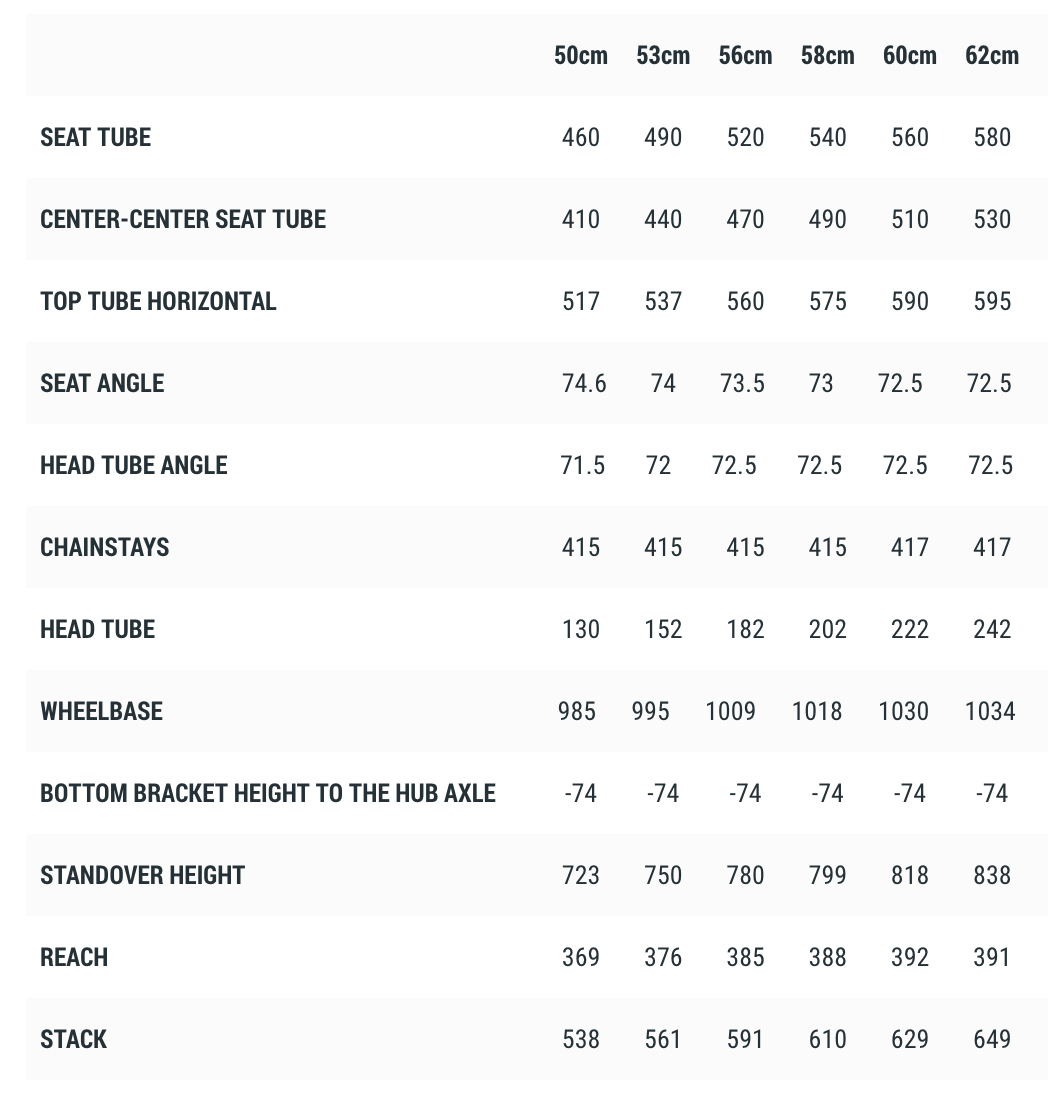Select the STANDOVER HEIGHT row label

[142, 875]
